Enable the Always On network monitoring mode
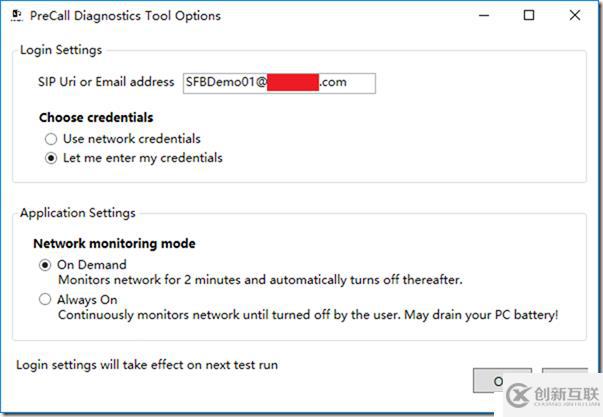 [x=45, y=299]
